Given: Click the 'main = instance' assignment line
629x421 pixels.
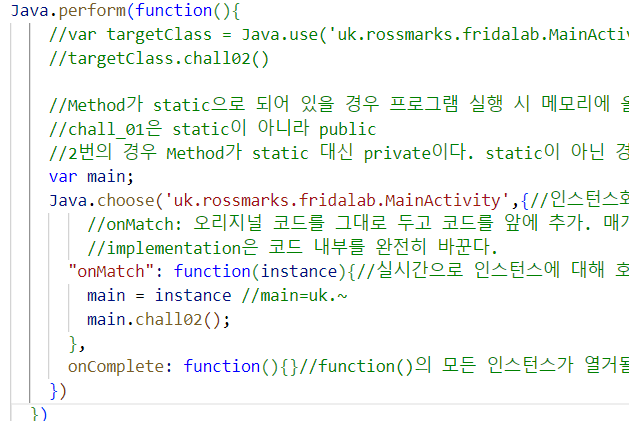Looking at the screenshot, I should pyautogui.click(x=217, y=295).
